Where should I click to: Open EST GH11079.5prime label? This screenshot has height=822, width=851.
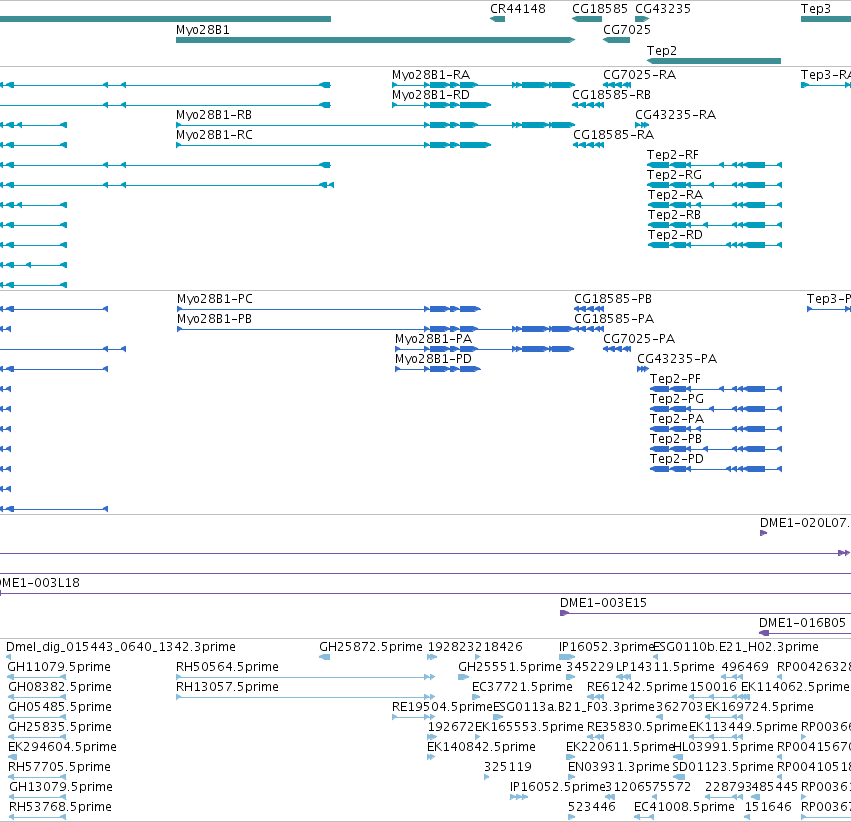pos(59,667)
